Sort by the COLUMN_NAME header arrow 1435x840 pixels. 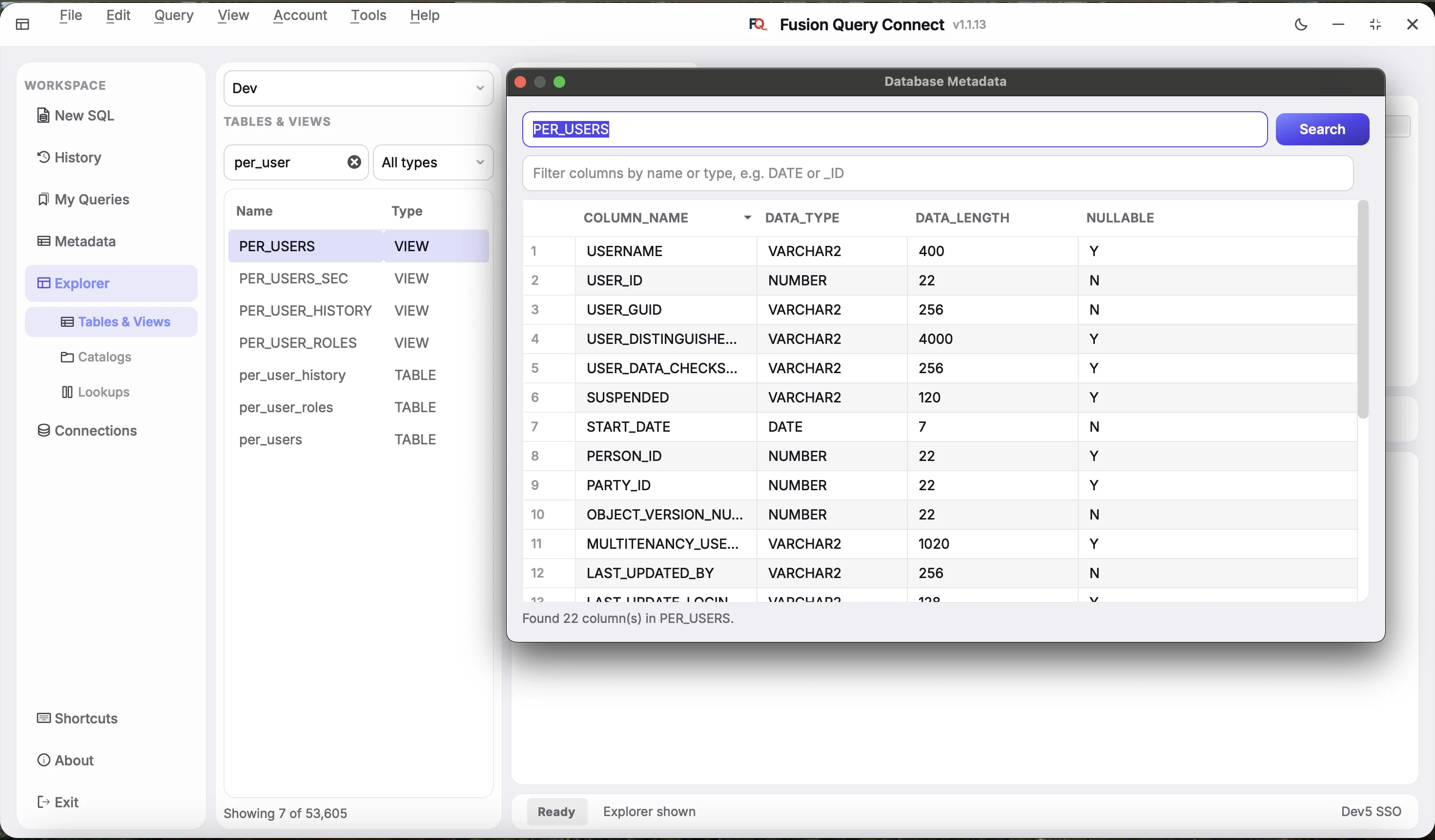click(747, 218)
